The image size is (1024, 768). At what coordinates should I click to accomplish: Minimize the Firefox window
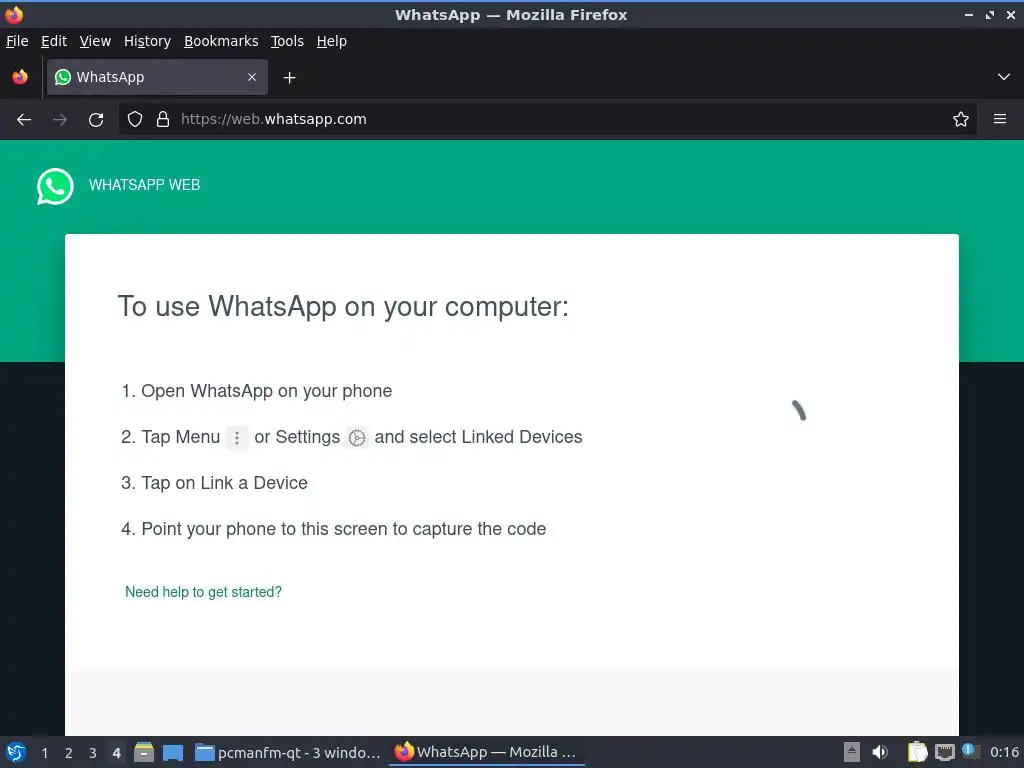tap(968, 15)
